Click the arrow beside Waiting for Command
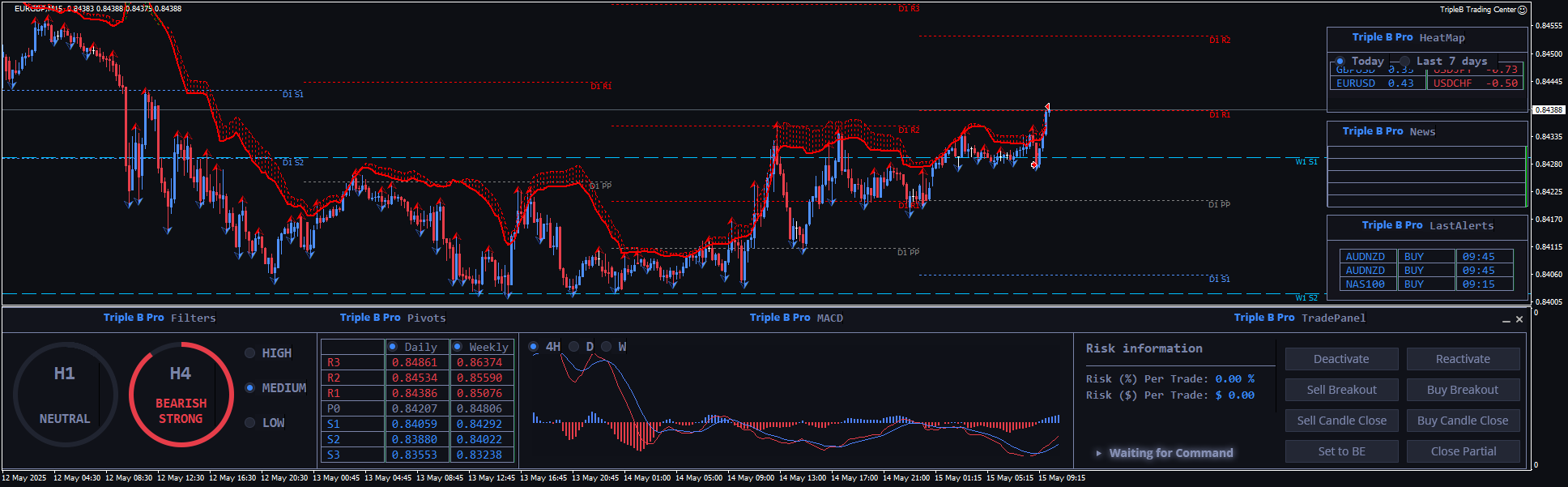Viewport: 1568px width, 487px height. (x=1098, y=453)
